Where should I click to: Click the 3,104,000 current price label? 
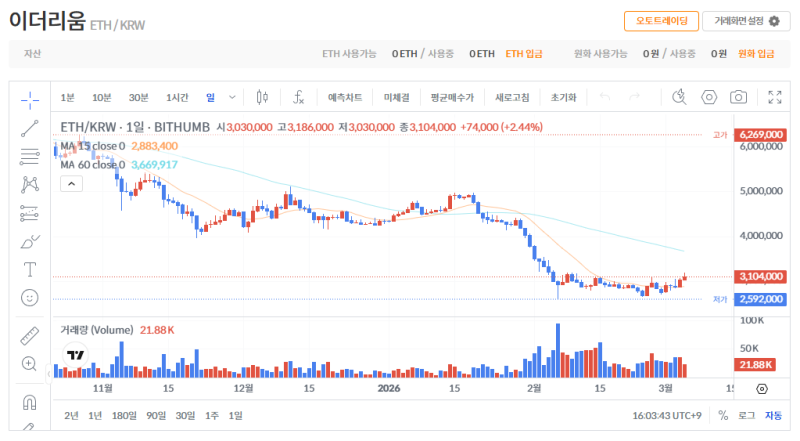coord(761,277)
